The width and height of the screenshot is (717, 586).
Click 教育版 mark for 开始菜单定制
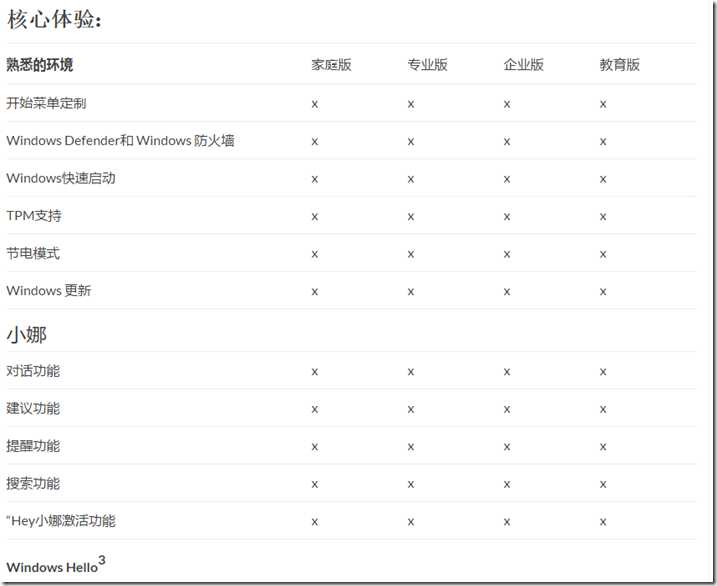[x=603, y=104]
